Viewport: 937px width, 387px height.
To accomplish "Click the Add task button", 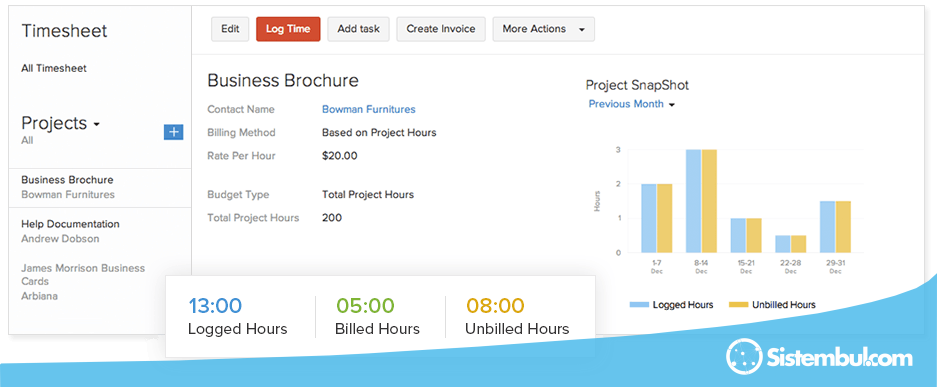I will coord(358,29).
